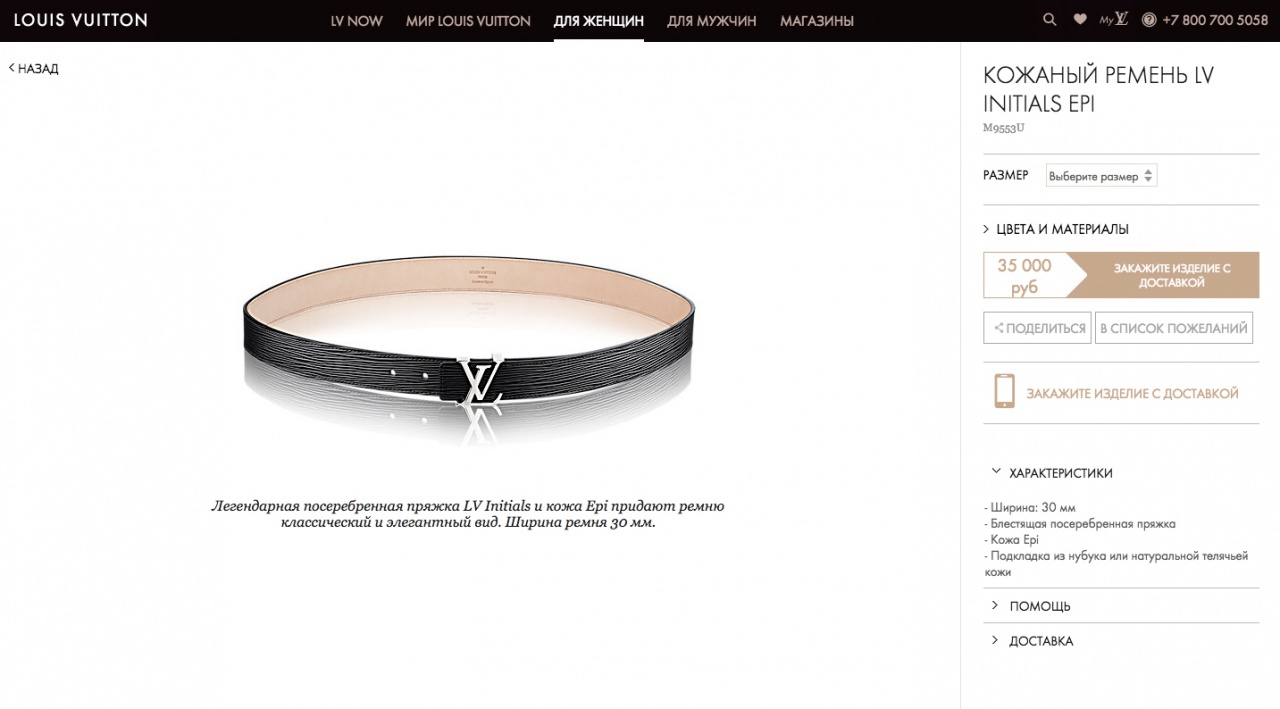The width and height of the screenshot is (1280, 709).
Task: Click the help question mark icon
Action: pos(1149,19)
